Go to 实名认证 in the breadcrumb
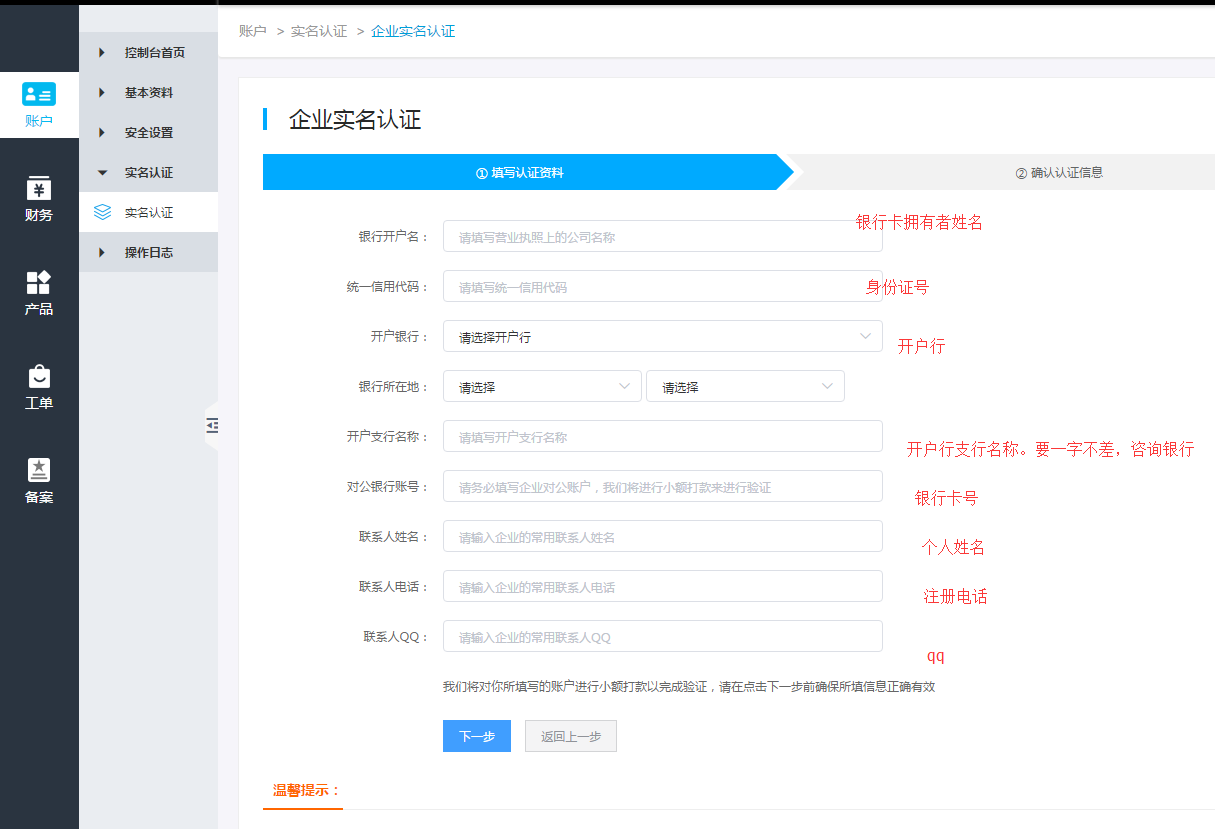This screenshot has width=1215, height=829. point(319,31)
